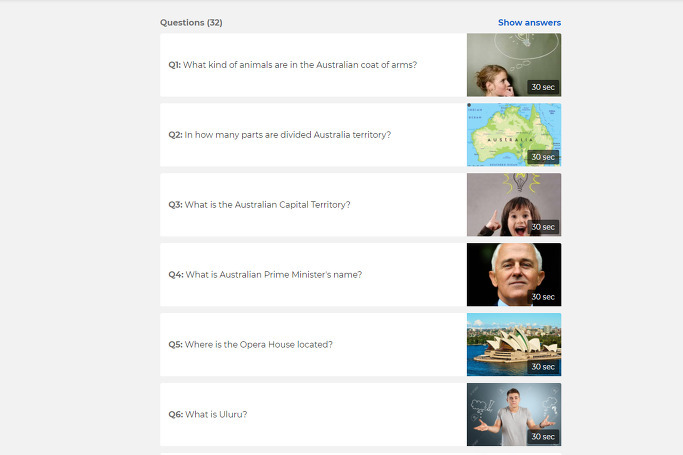Click the Show answers link

[529, 23]
